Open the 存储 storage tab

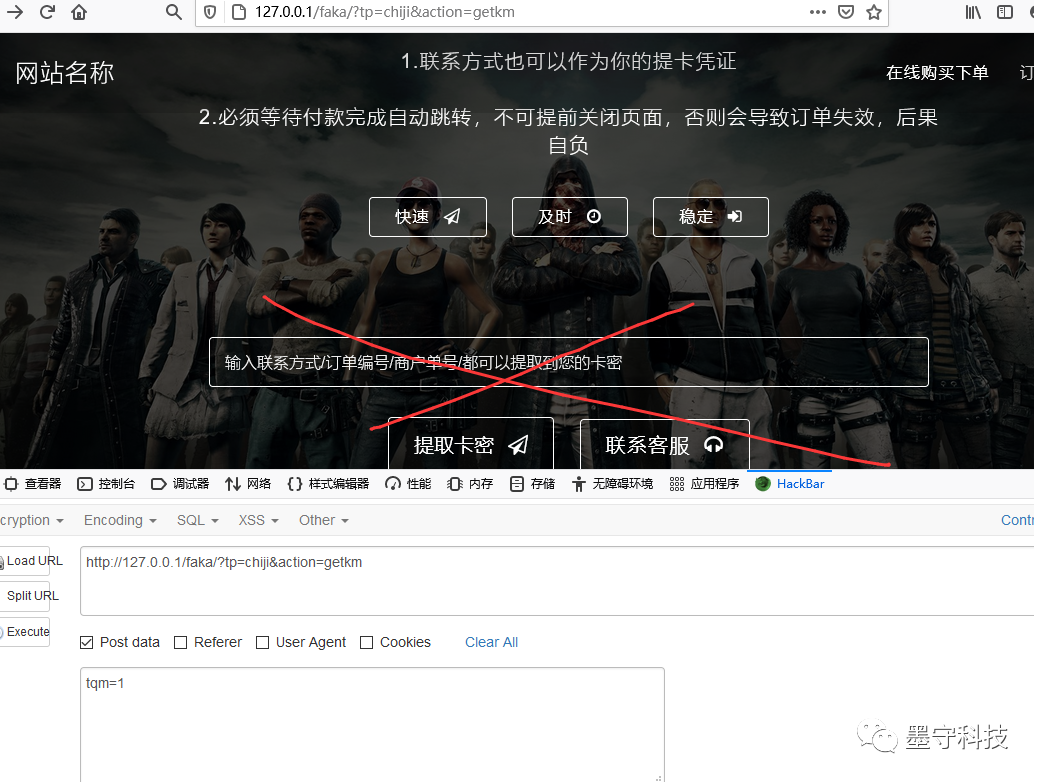click(532, 484)
